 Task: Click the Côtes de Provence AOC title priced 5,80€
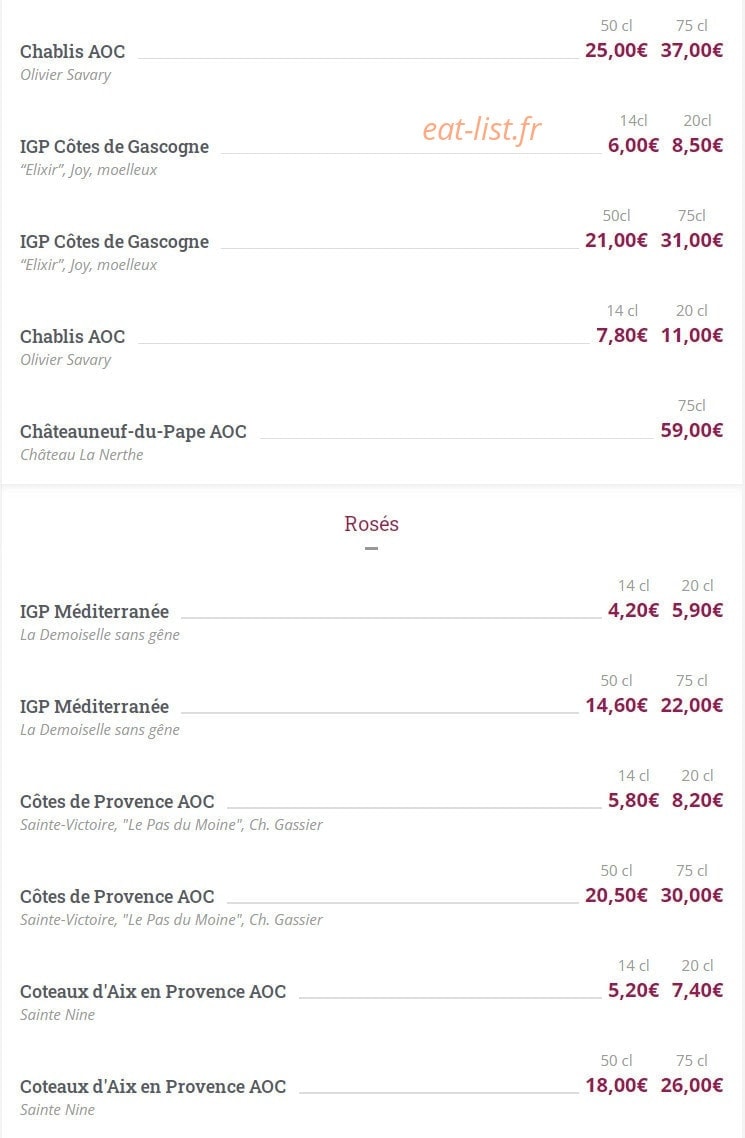(117, 801)
